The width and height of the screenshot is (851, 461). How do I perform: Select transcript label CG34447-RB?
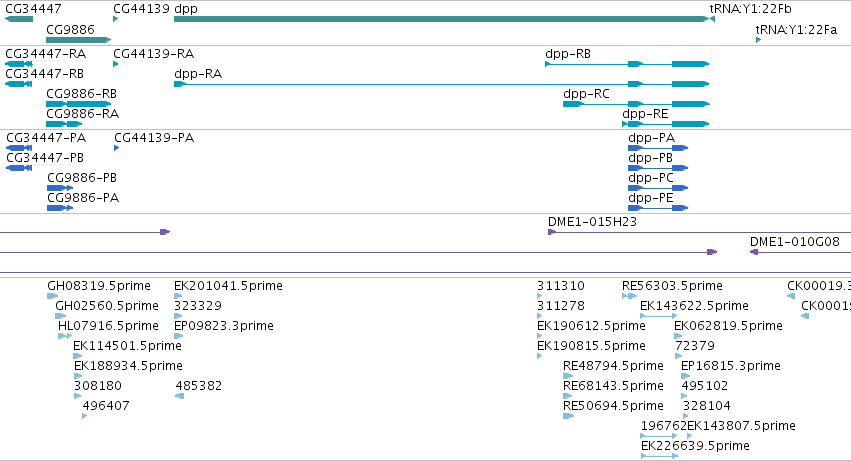coord(45,73)
